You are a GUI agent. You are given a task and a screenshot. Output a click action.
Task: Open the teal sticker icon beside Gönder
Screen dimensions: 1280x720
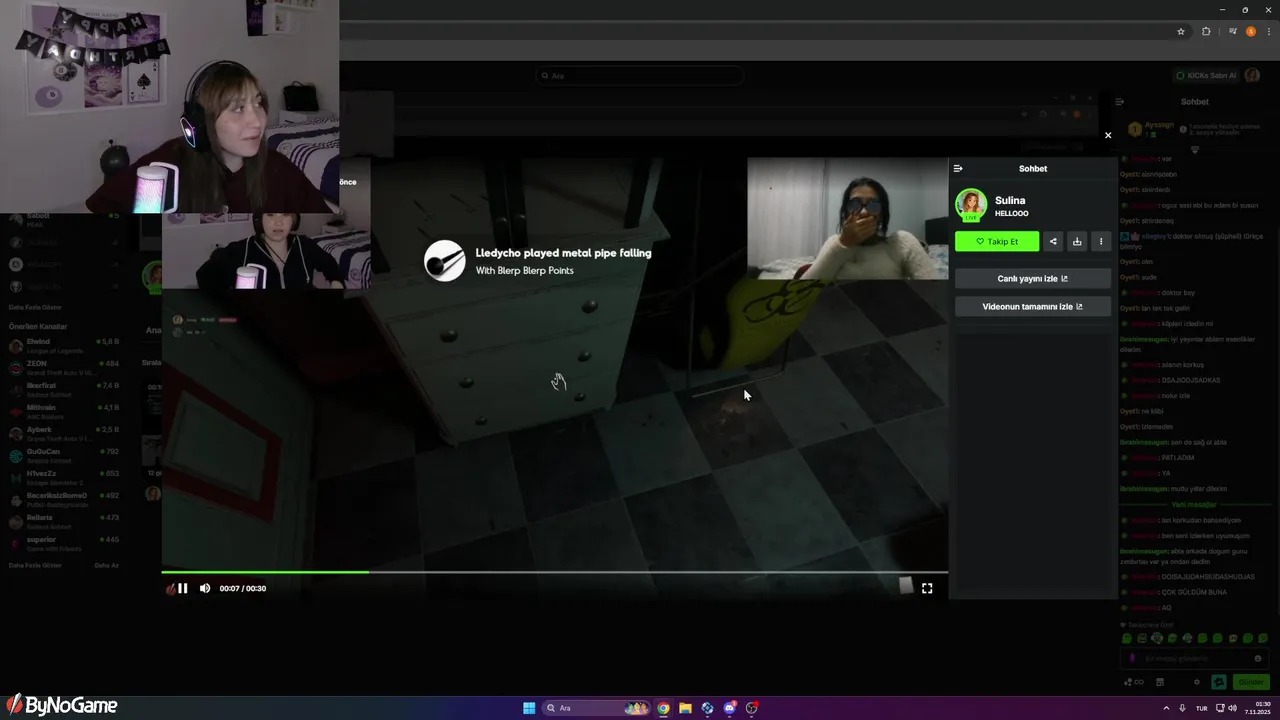(1219, 682)
